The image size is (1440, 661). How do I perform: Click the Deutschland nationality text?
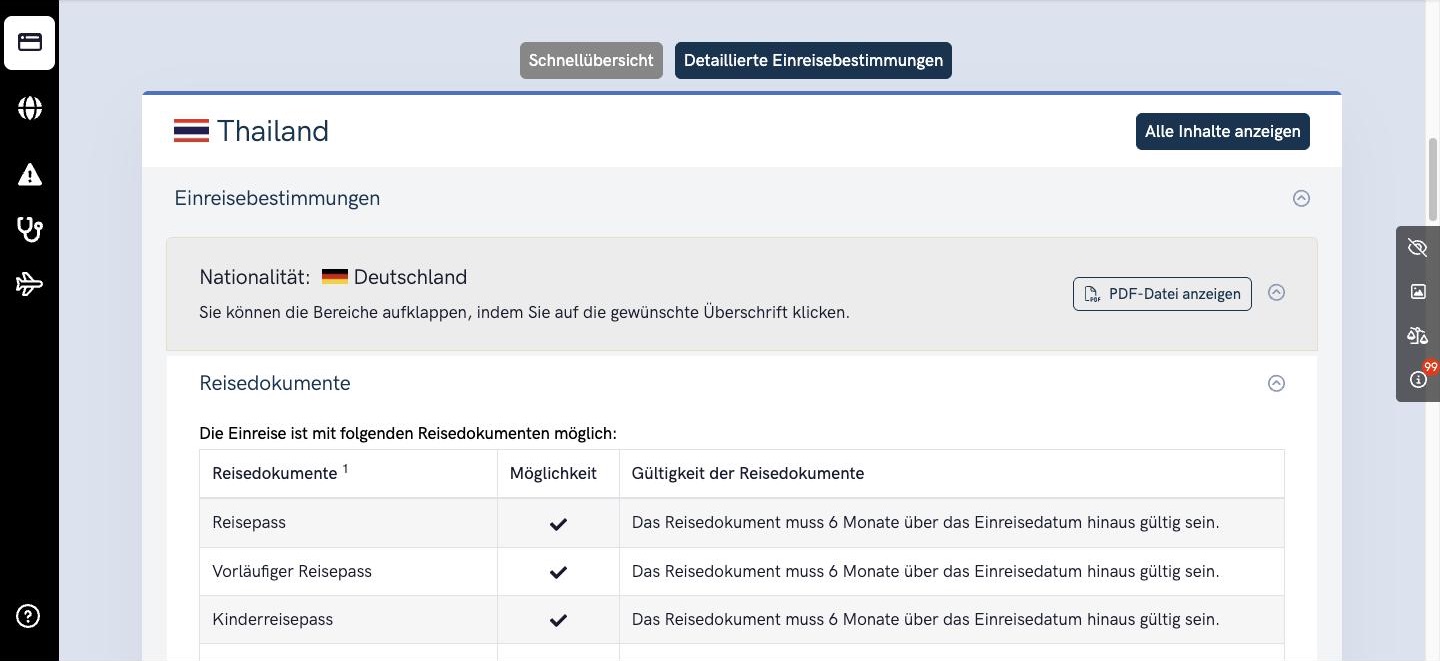coord(410,277)
